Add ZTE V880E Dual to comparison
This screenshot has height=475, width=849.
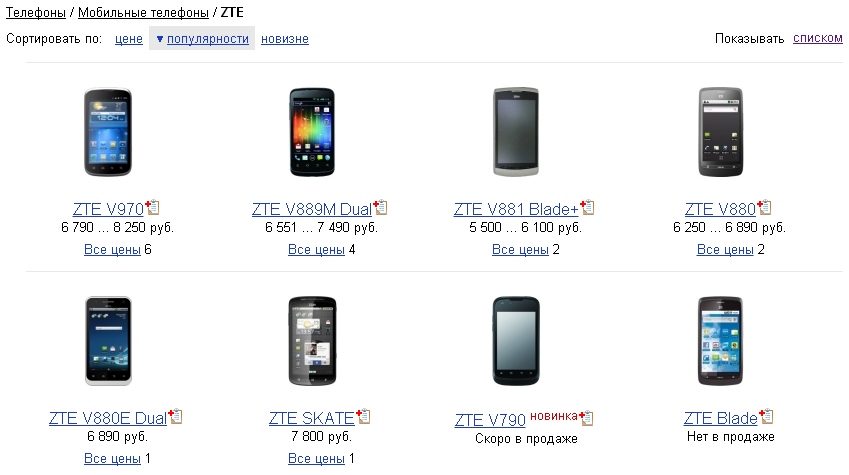175,416
